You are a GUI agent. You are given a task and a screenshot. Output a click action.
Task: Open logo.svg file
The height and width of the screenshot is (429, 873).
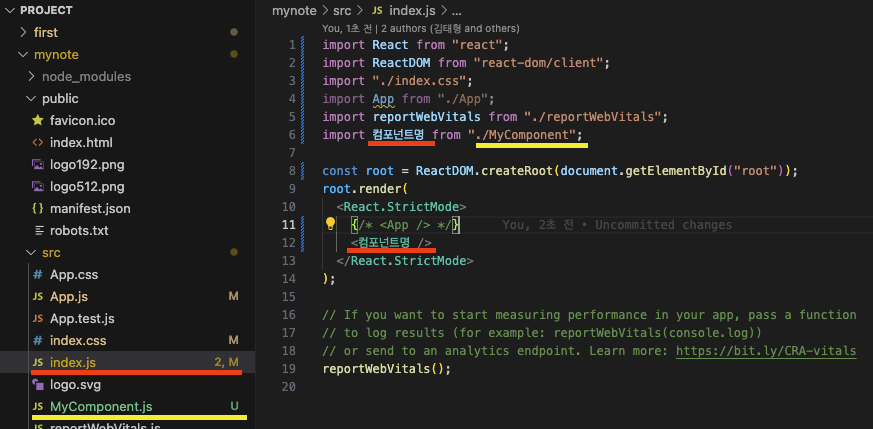pyautogui.click(x=75, y=384)
